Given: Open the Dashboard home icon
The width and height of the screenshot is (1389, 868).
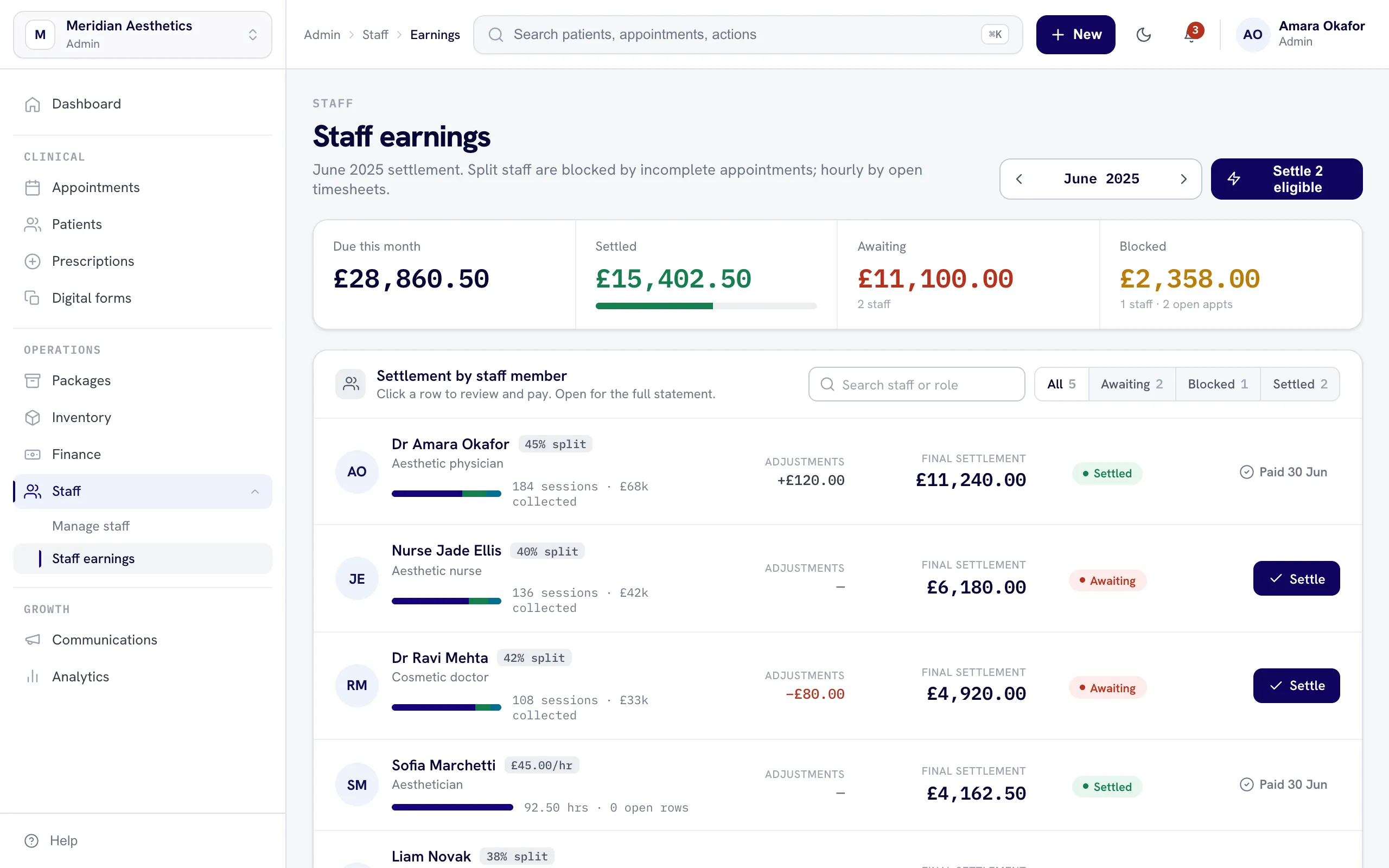Looking at the screenshot, I should [33, 104].
